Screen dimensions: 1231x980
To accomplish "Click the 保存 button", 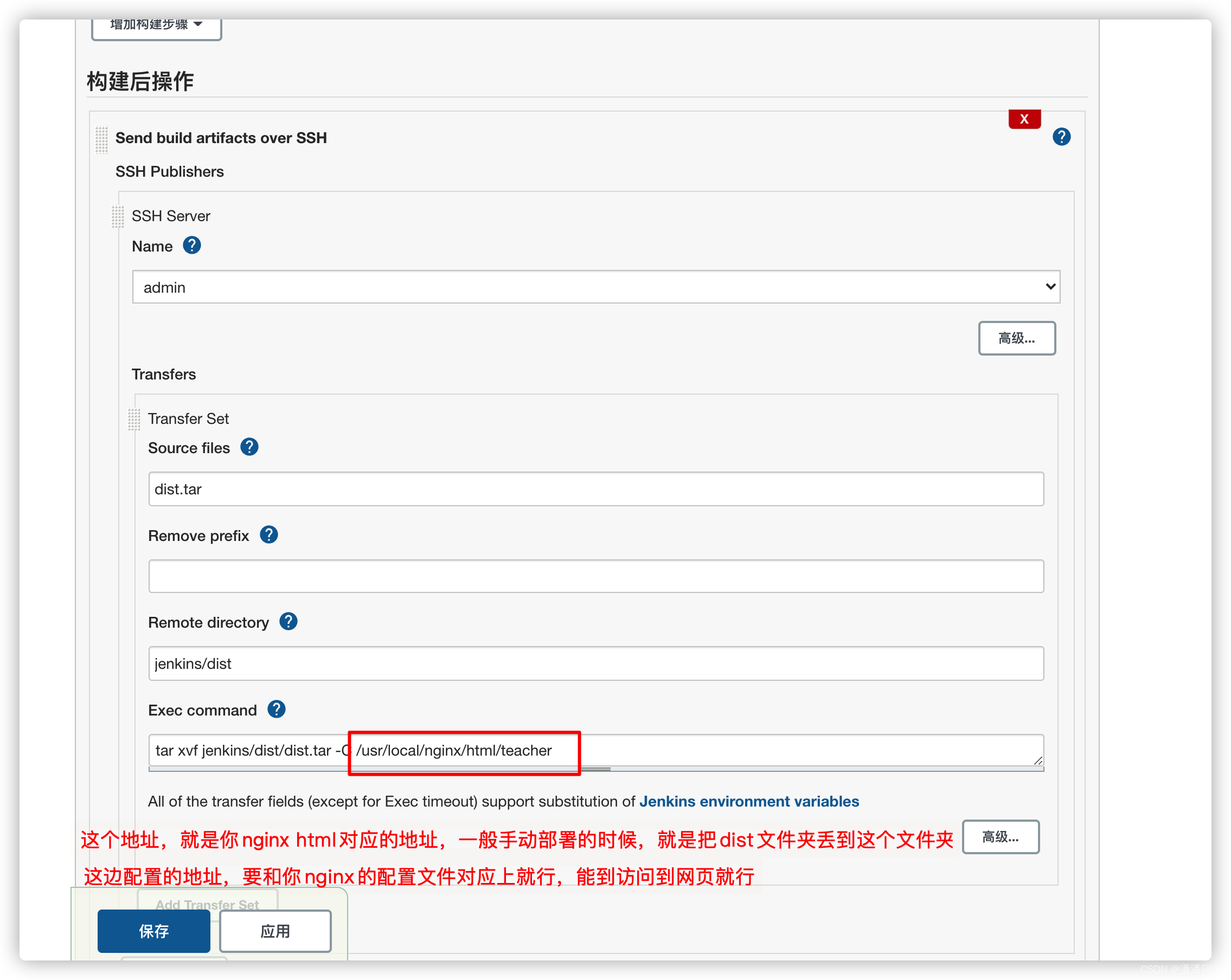I will coord(153,931).
